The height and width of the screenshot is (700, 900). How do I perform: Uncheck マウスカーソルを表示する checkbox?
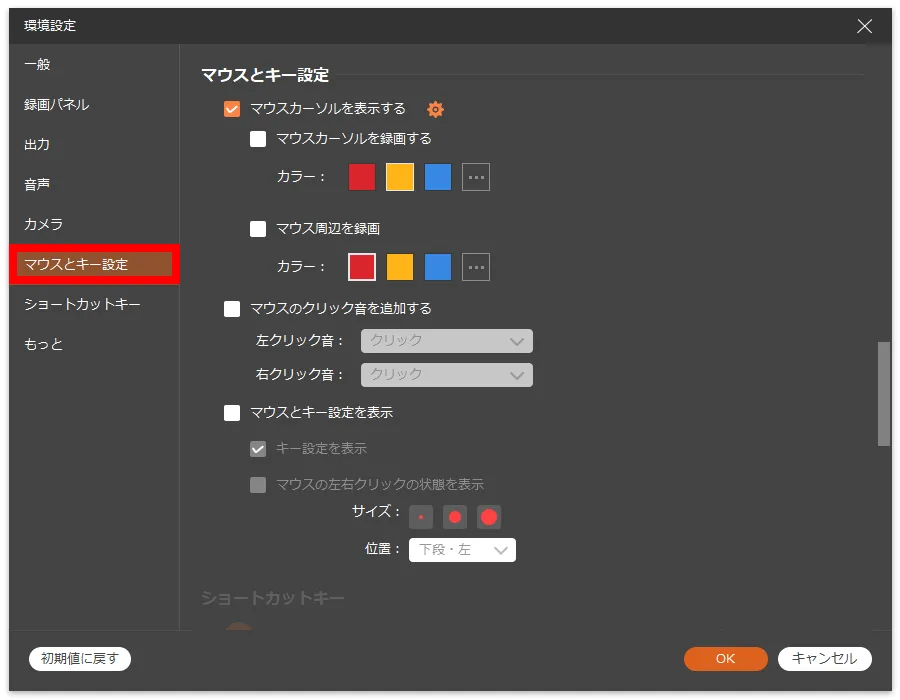(x=232, y=109)
